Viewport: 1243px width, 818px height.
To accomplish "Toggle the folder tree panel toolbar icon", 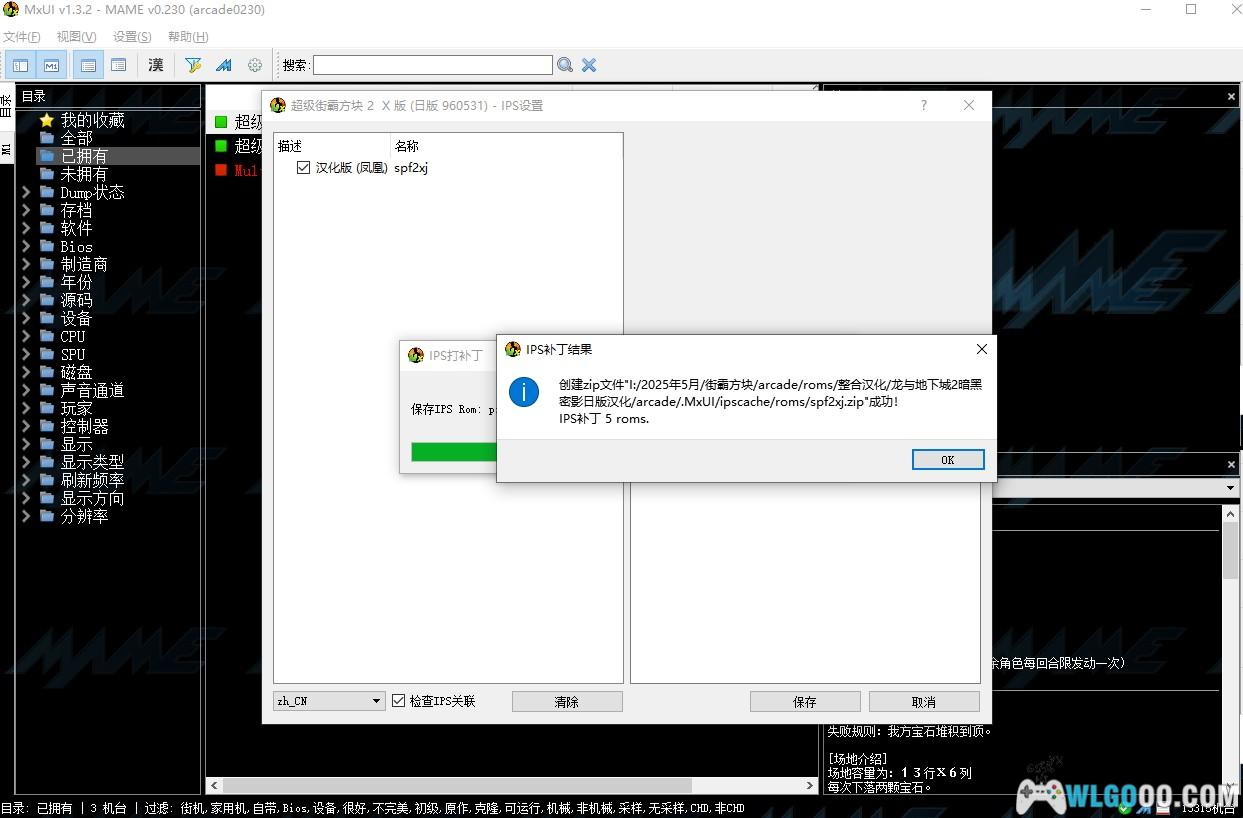I will [20, 65].
